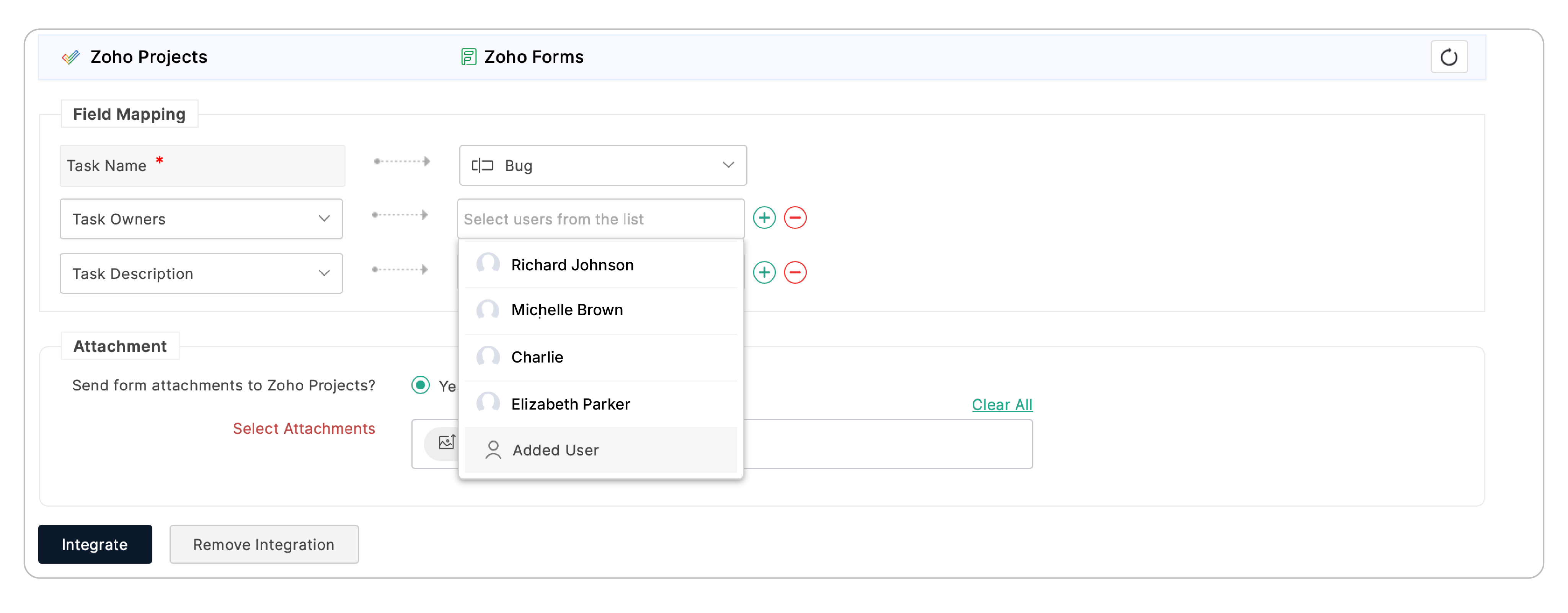Select the Added User option
The width and height of the screenshot is (1568, 613).
point(555,450)
